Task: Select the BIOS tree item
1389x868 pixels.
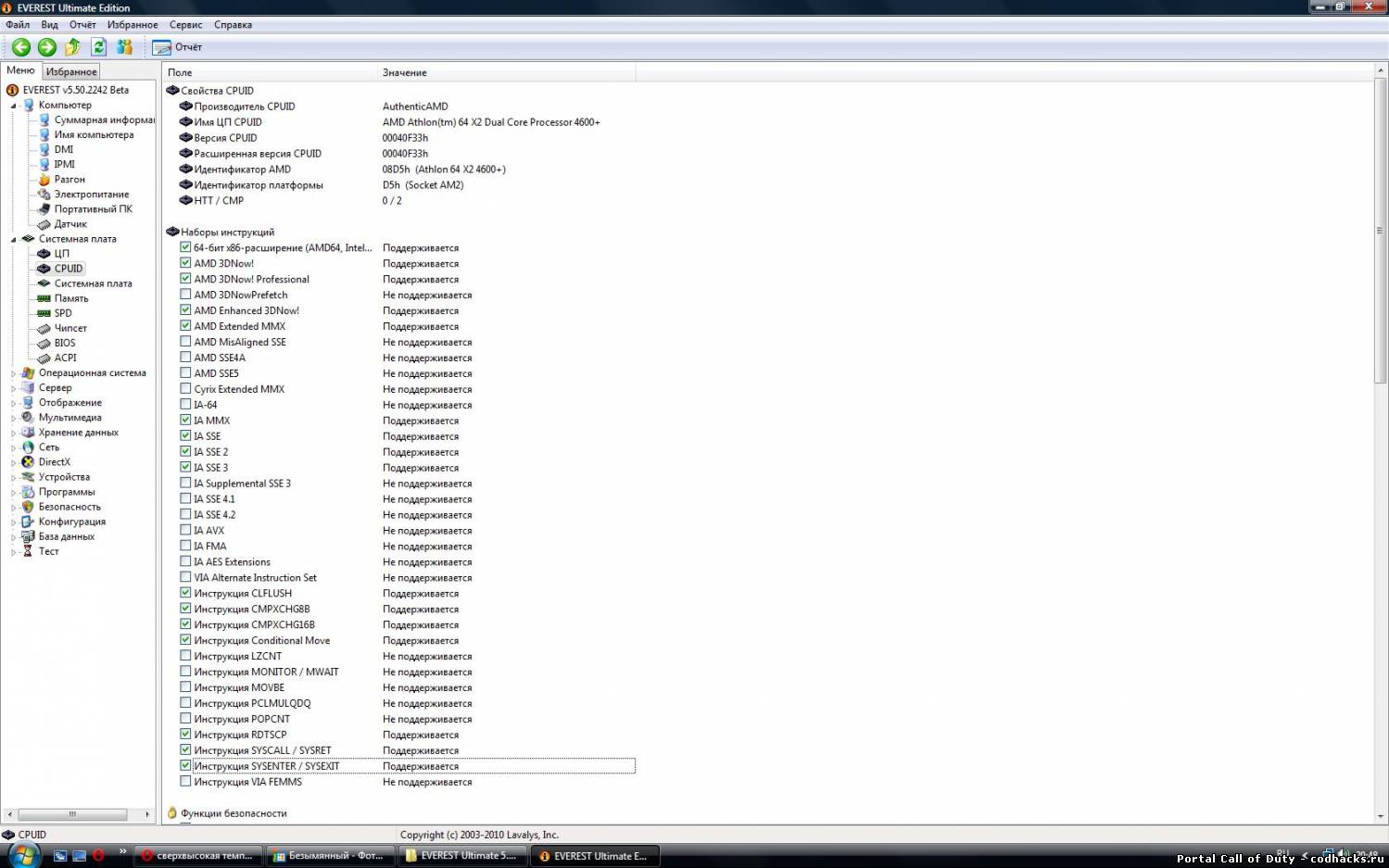Action: point(65,343)
